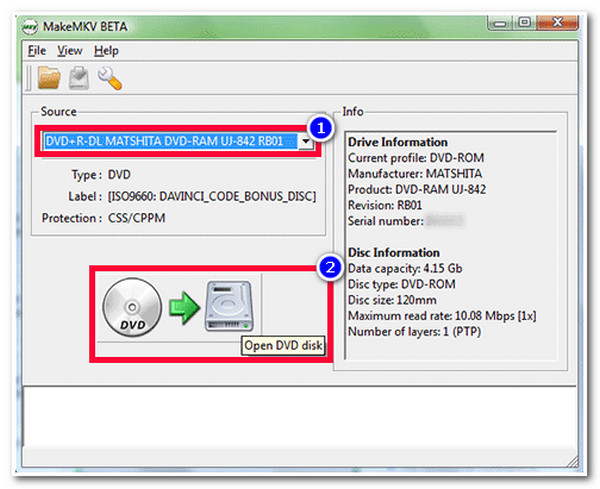Click the Maximum read rate 10.08 Mbps line
Screen dimensions: 600x489
tap(442, 316)
